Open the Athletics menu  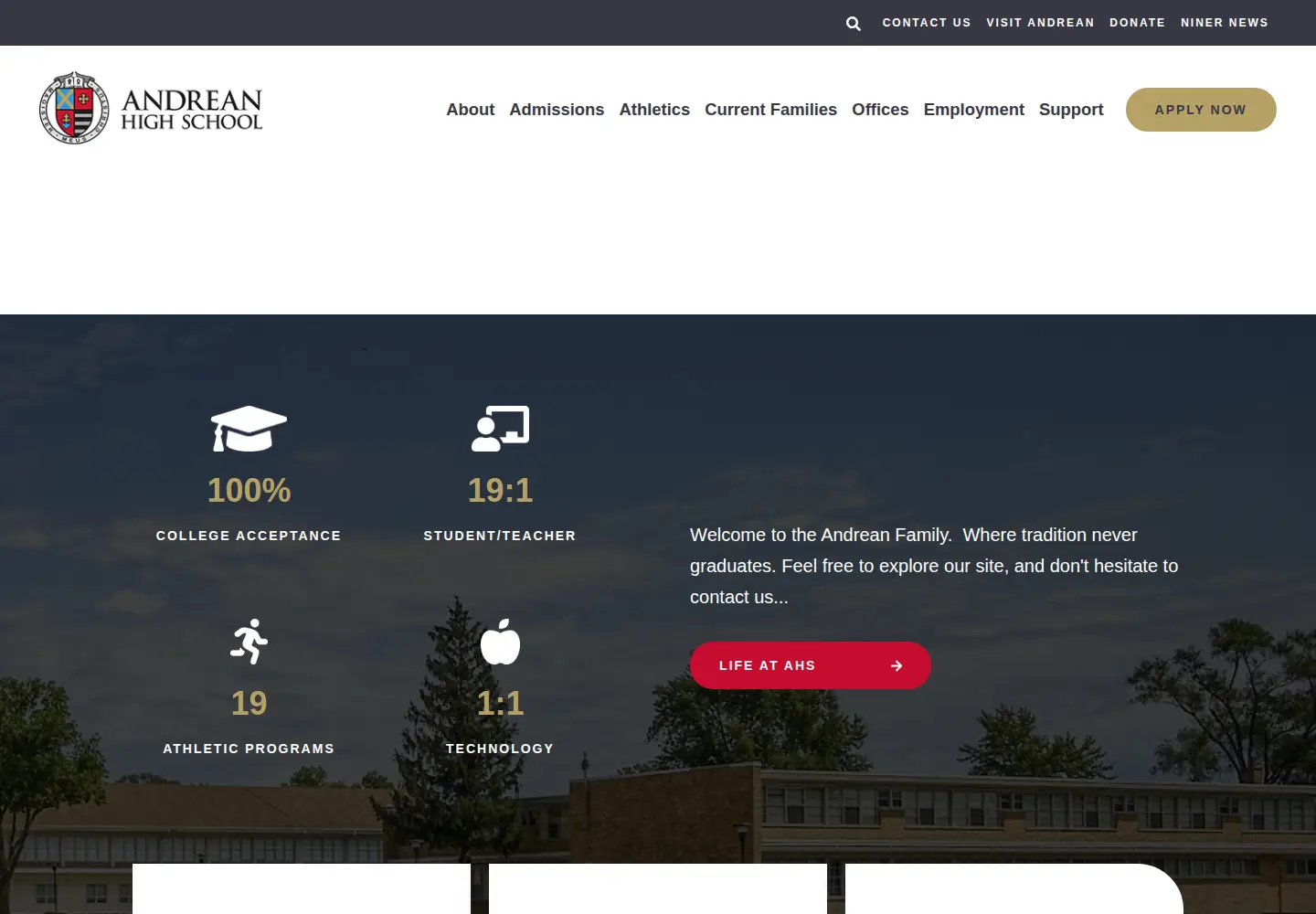pos(654,110)
